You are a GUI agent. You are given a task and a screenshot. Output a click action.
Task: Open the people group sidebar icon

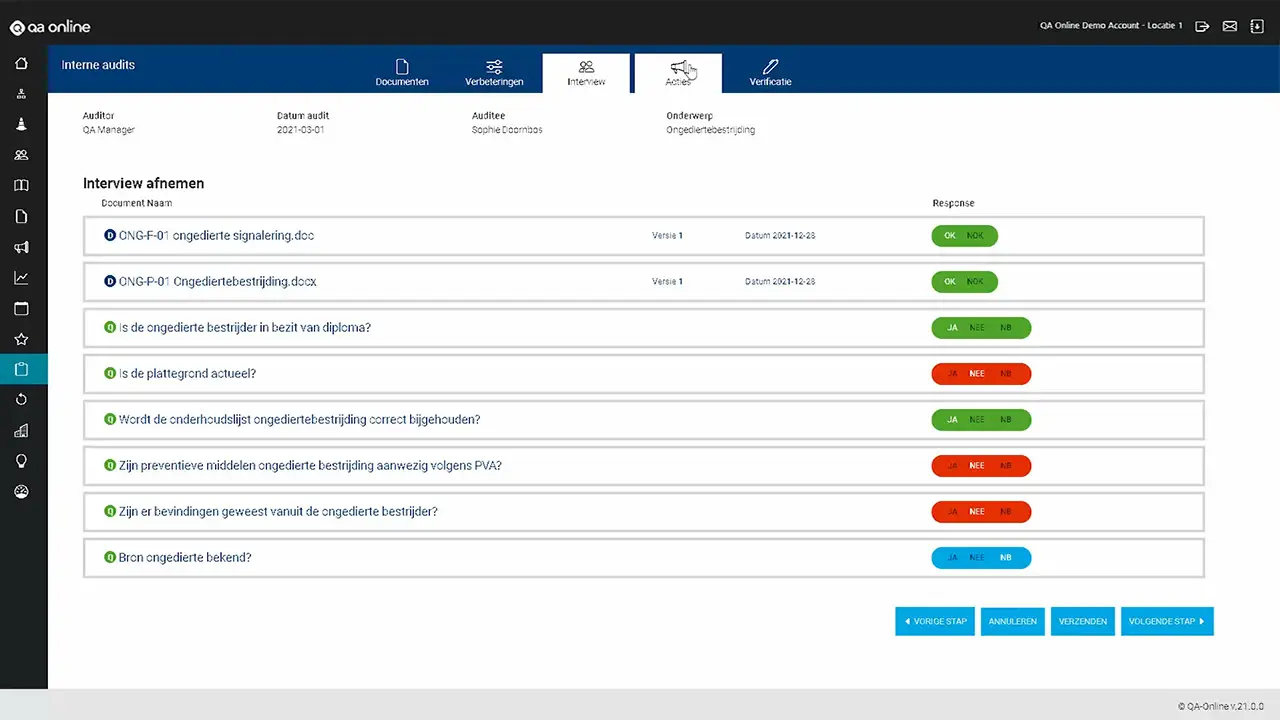[x=21, y=155]
